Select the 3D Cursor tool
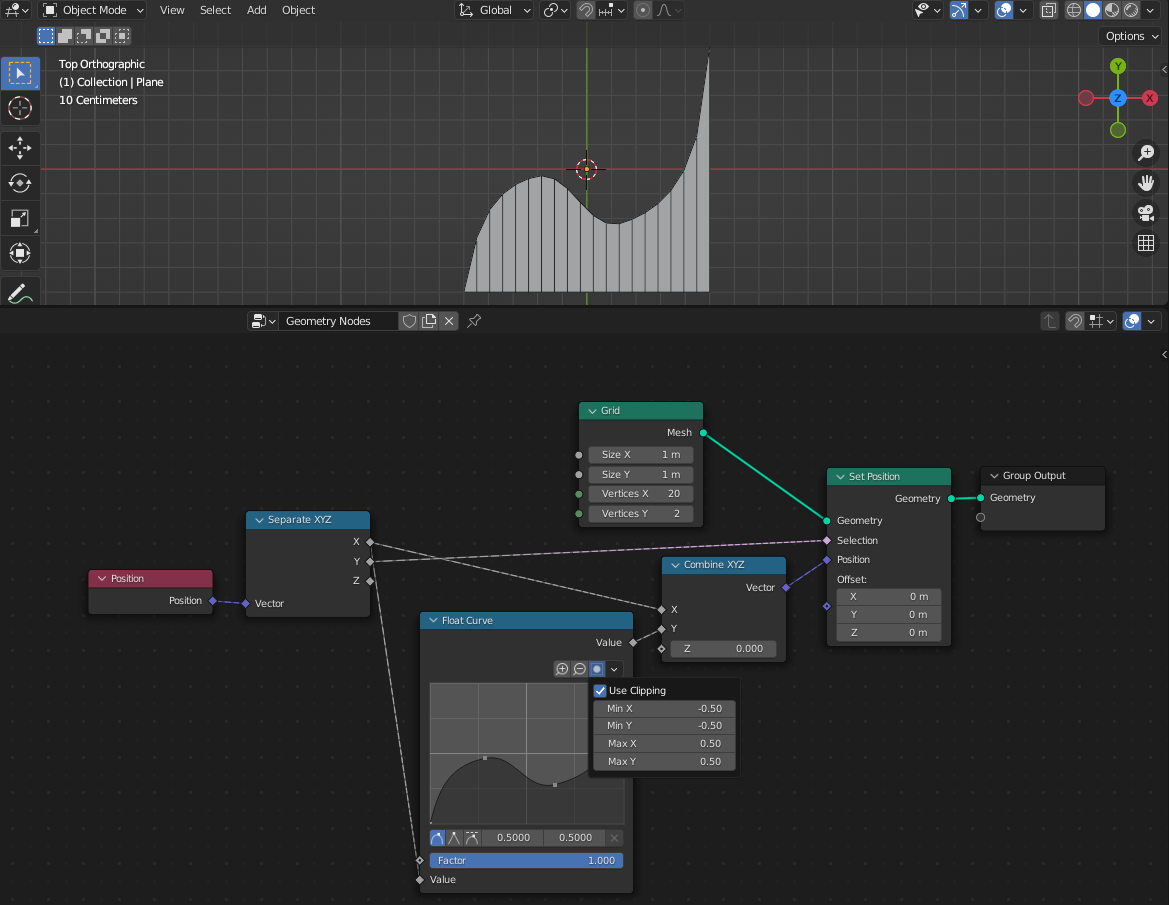1169x905 pixels. pyautogui.click(x=19, y=108)
